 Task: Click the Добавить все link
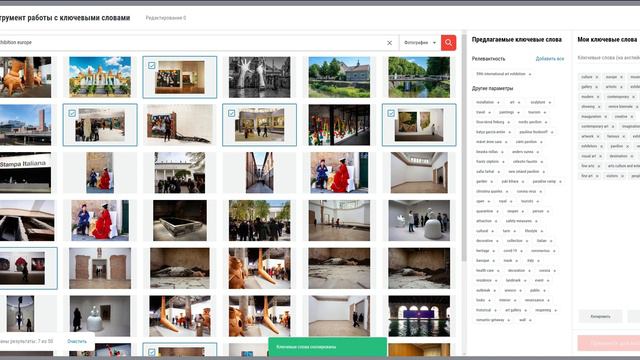[550, 59]
